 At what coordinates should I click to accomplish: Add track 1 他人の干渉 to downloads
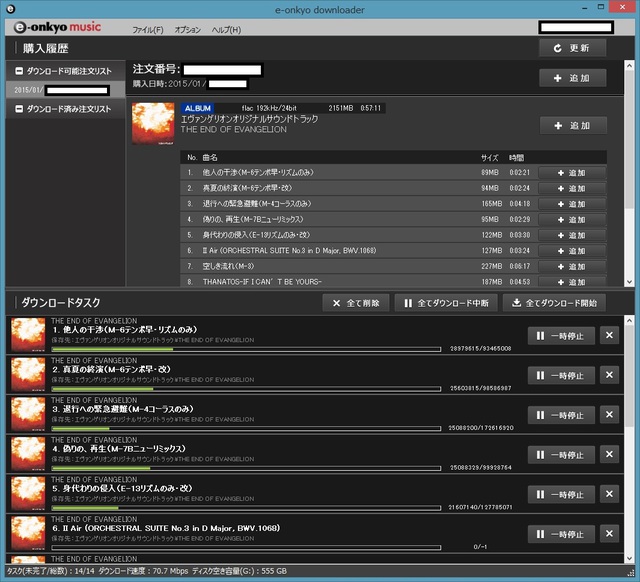pyautogui.click(x=572, y=173)
